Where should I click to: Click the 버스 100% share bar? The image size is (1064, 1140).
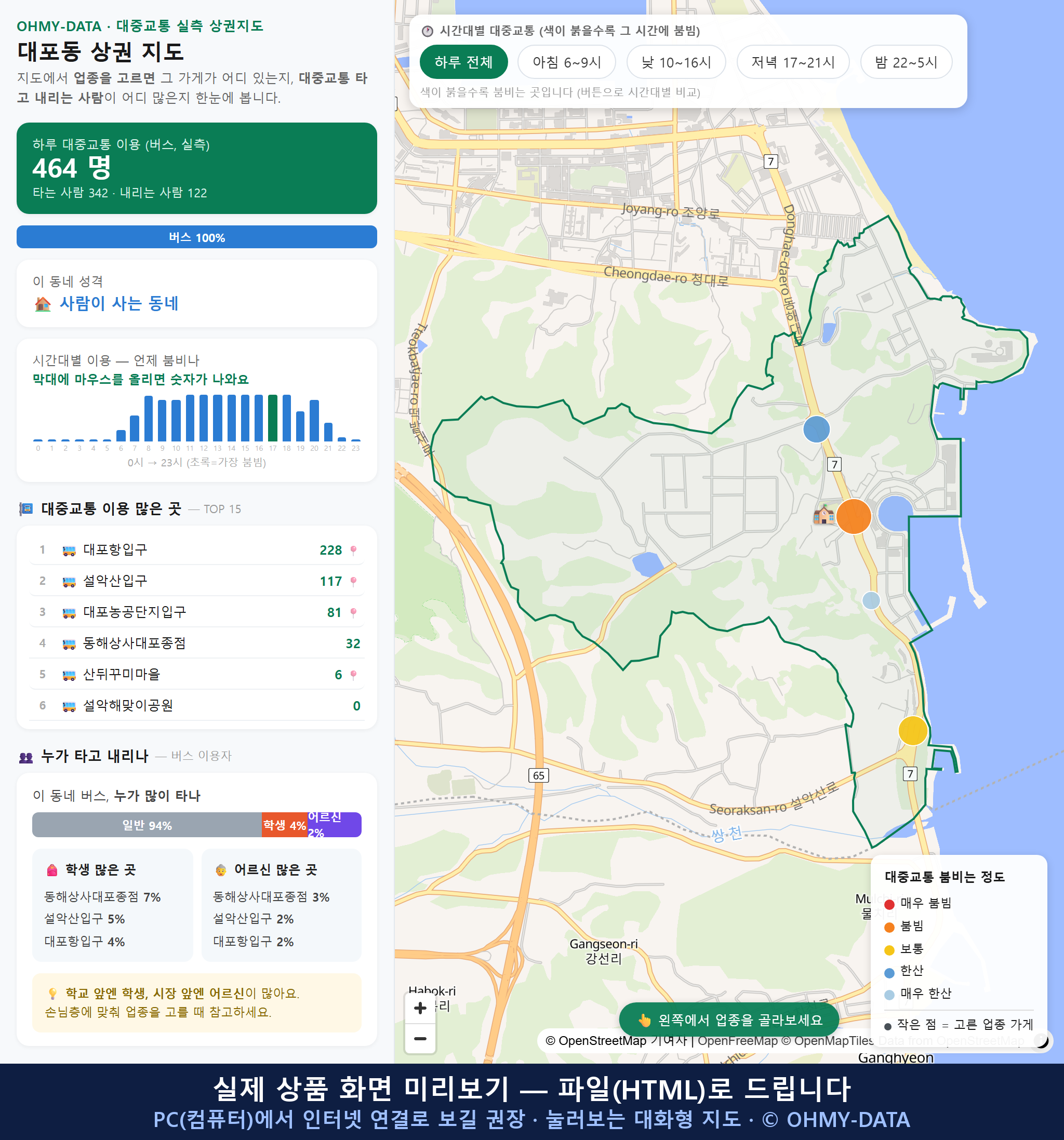(x=197, y=237)
